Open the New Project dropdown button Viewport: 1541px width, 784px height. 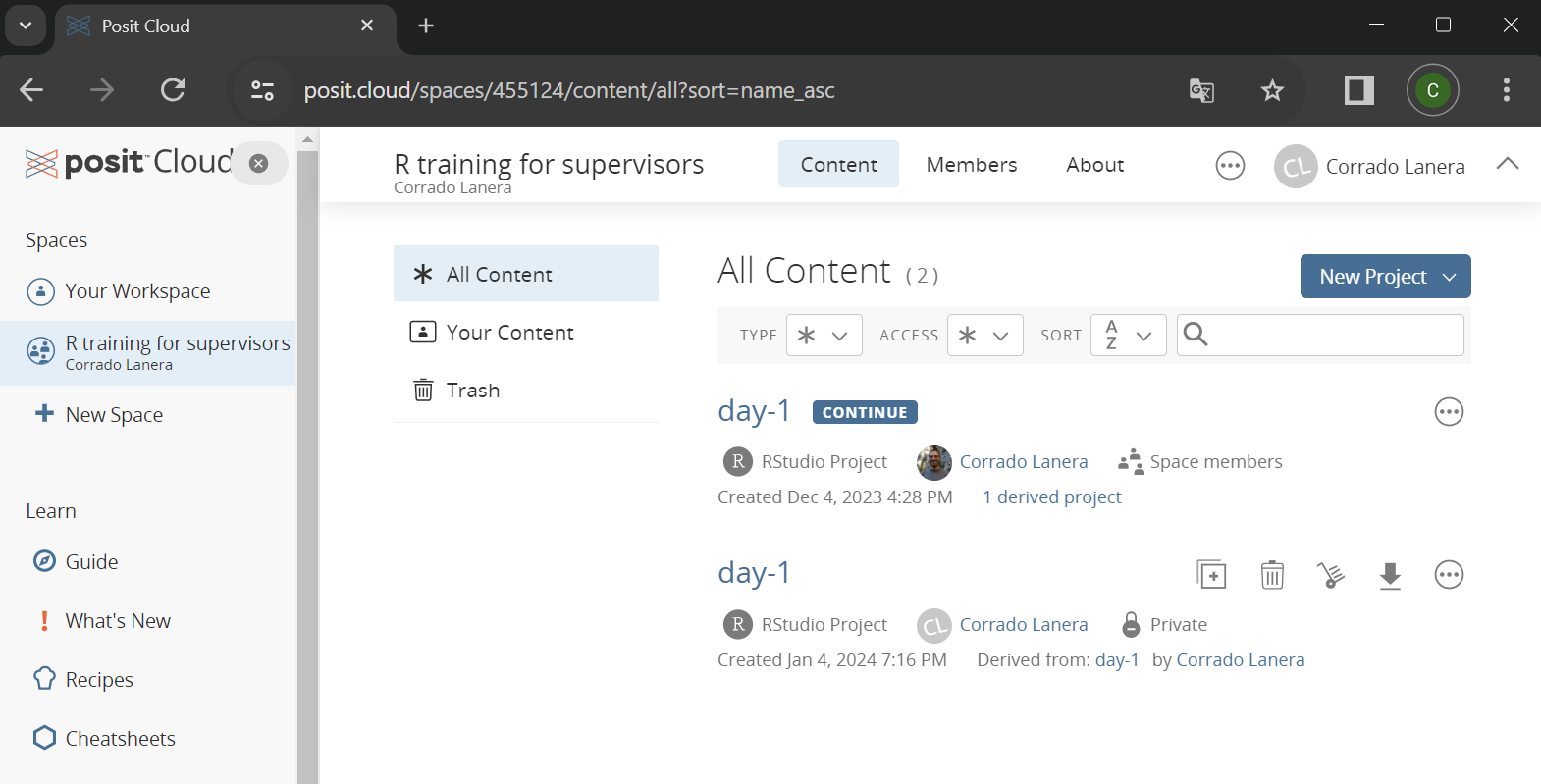[x=1385, y=277]
